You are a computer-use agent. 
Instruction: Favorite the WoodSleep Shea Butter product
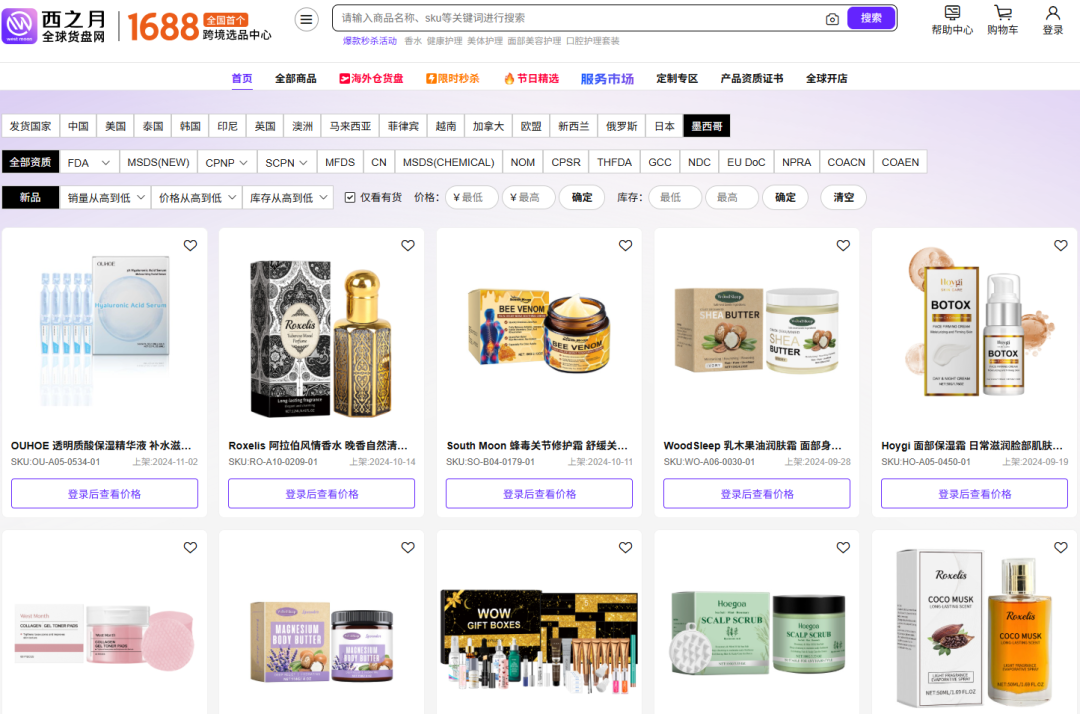click(x=843, y=245)
